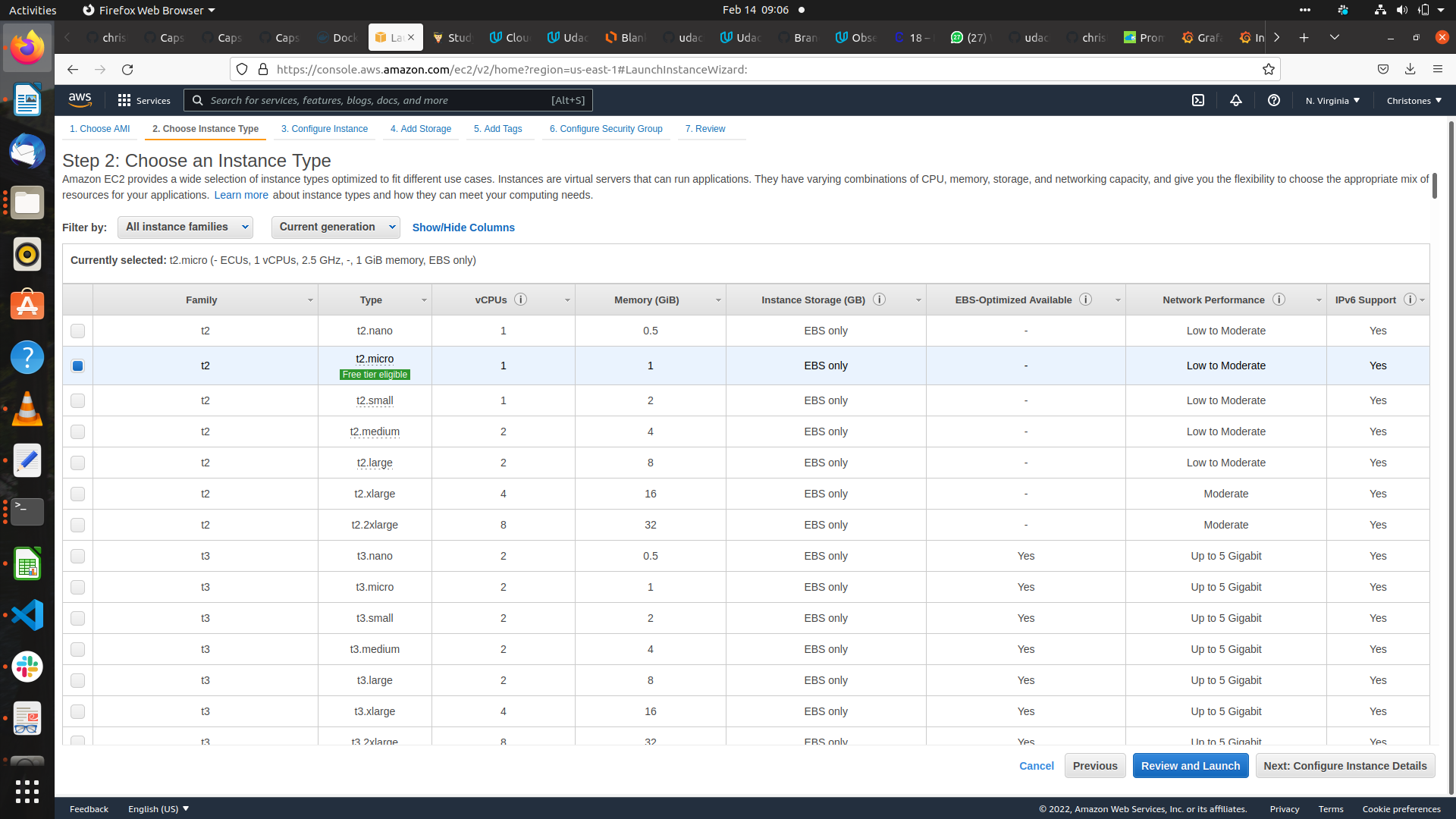Select the t3.medium instance checkbox
The width and height of the screenshot is (1456, 819).
tap(77, 649)
